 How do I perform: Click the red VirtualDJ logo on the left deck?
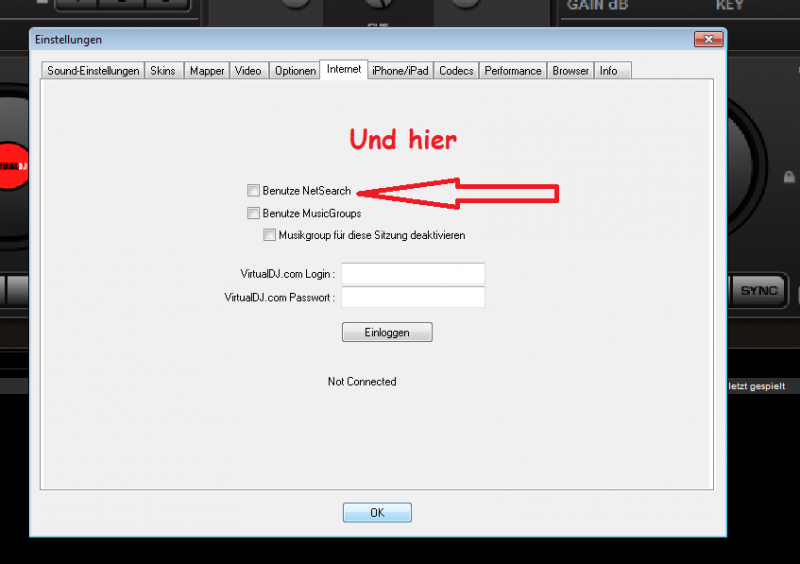pyautogui.click(x=14, y=166)
